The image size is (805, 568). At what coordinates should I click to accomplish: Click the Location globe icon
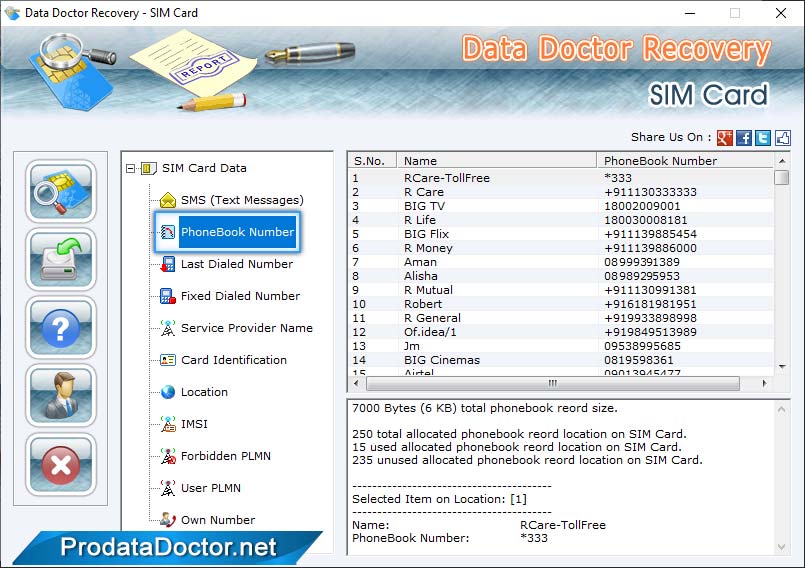point(168,392)
